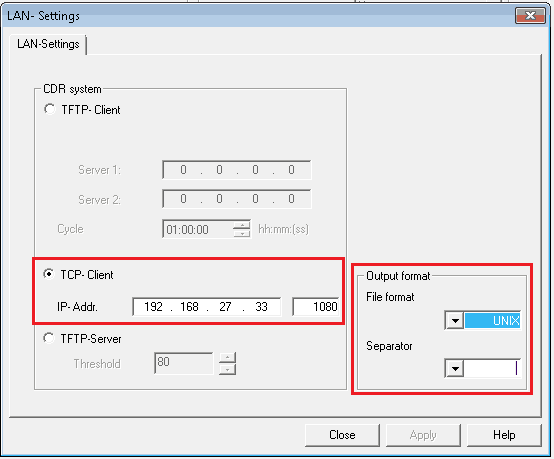Click the Separator value field

(492, 369)
